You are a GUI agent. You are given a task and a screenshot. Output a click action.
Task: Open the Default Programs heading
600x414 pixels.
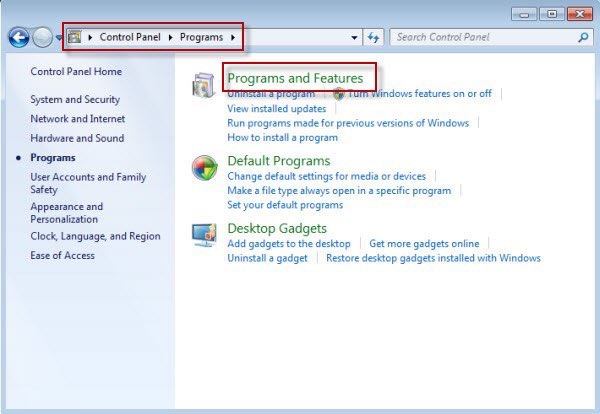point(279,161)
